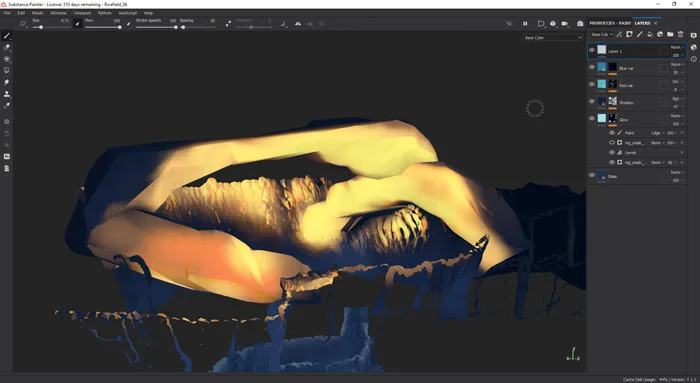
Task: Toggle visibility of Paint effect under Glow
Action: pos(612,133)
